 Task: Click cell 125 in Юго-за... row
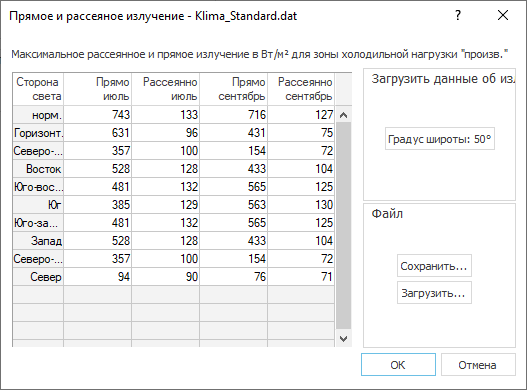301,223
